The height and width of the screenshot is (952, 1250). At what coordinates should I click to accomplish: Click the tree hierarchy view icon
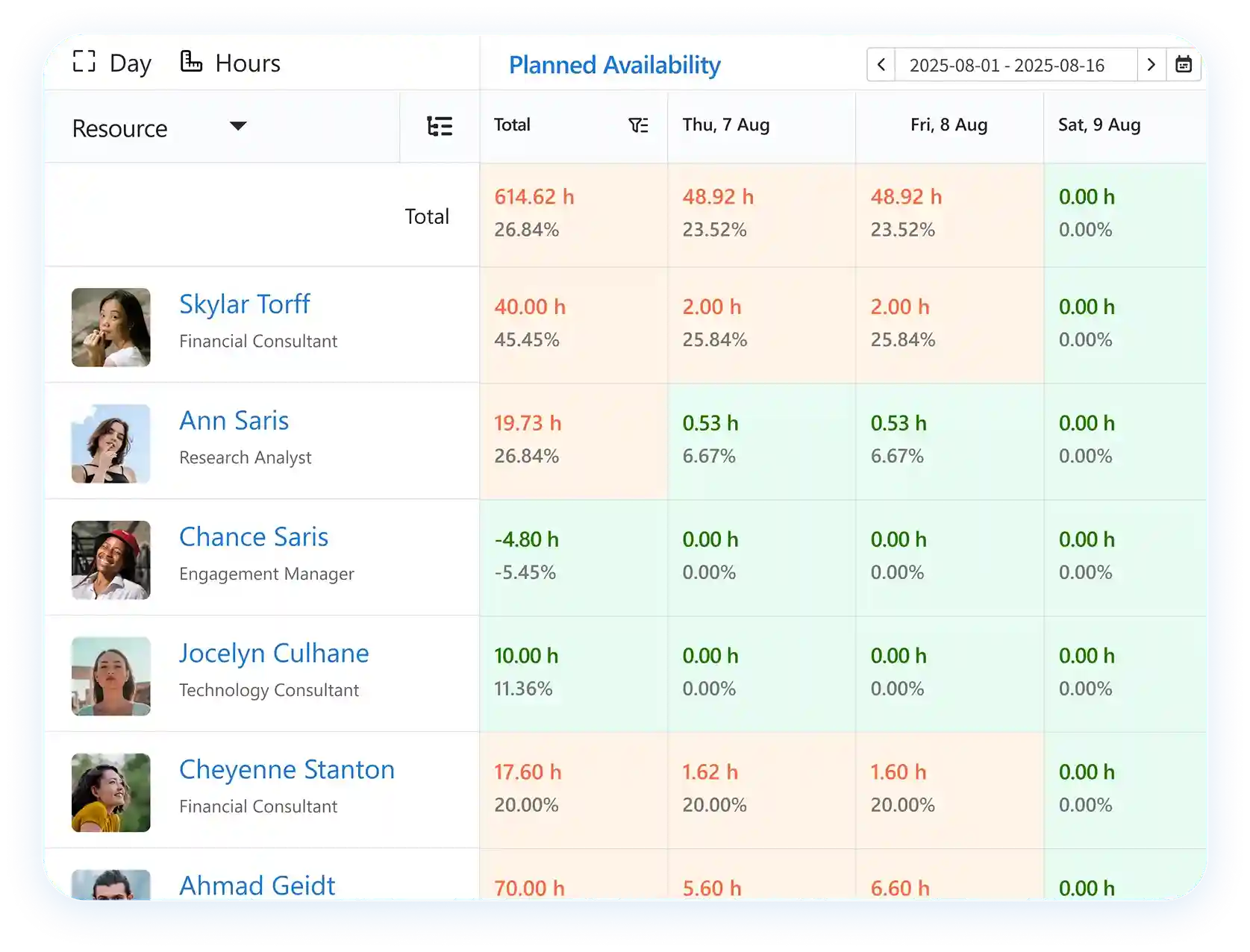[440, 126]
